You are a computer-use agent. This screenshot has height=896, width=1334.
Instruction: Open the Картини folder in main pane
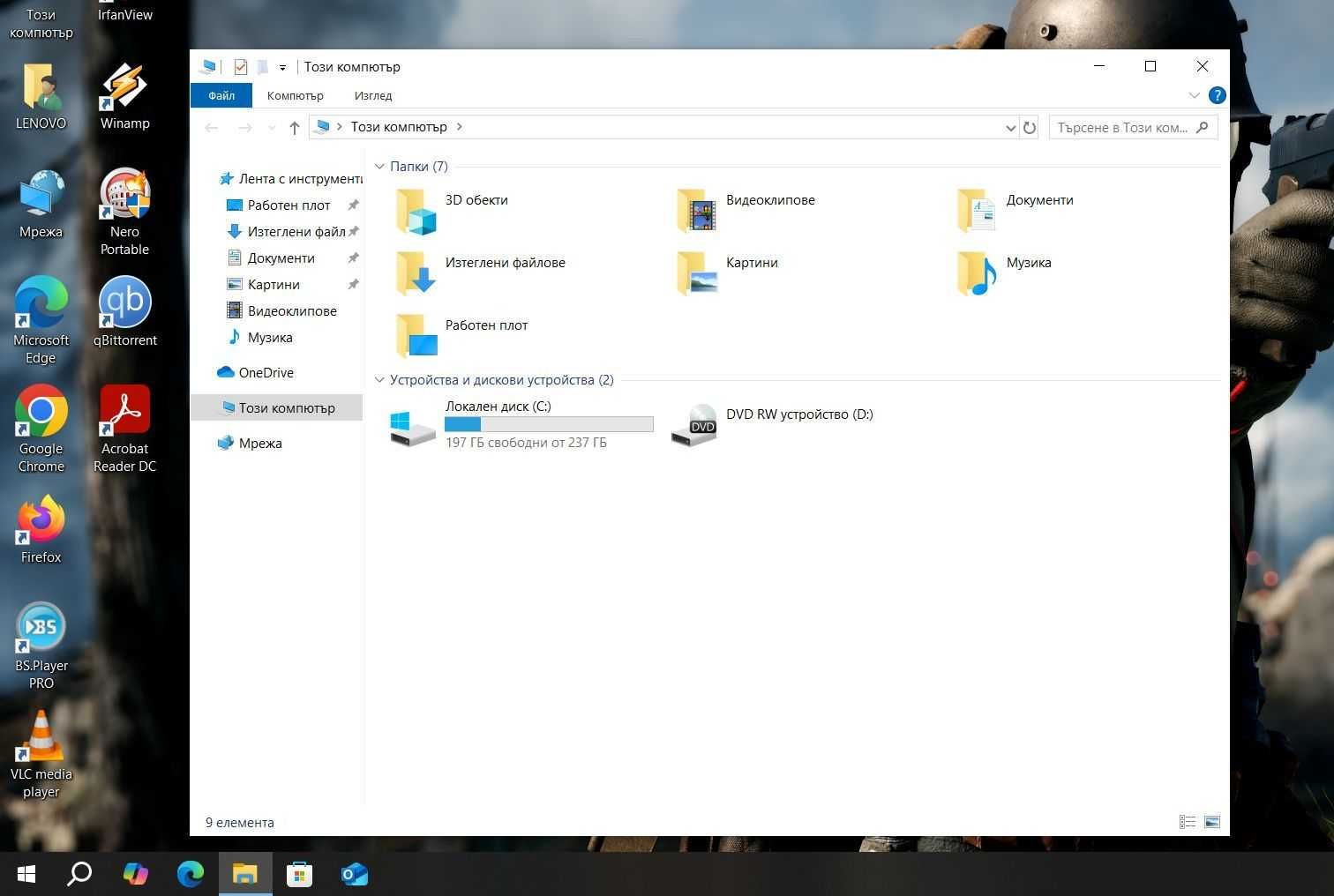pyautogui.click(x=728, y=273)
